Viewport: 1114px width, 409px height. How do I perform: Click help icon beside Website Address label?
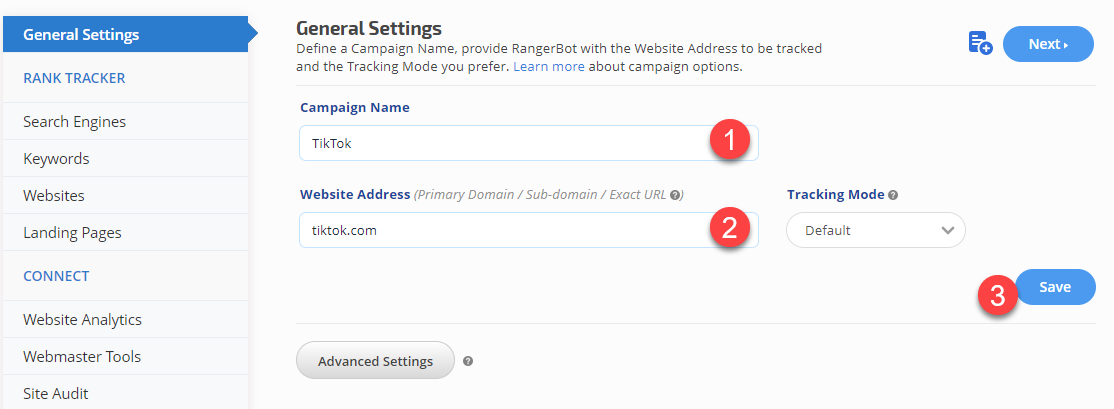[675, 195]
